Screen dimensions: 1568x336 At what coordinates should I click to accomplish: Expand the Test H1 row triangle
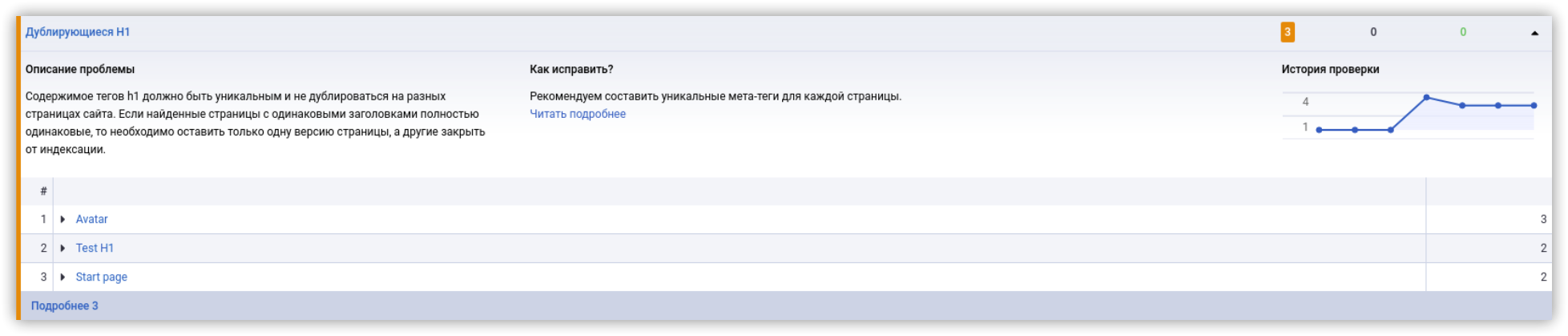(62, 248)
